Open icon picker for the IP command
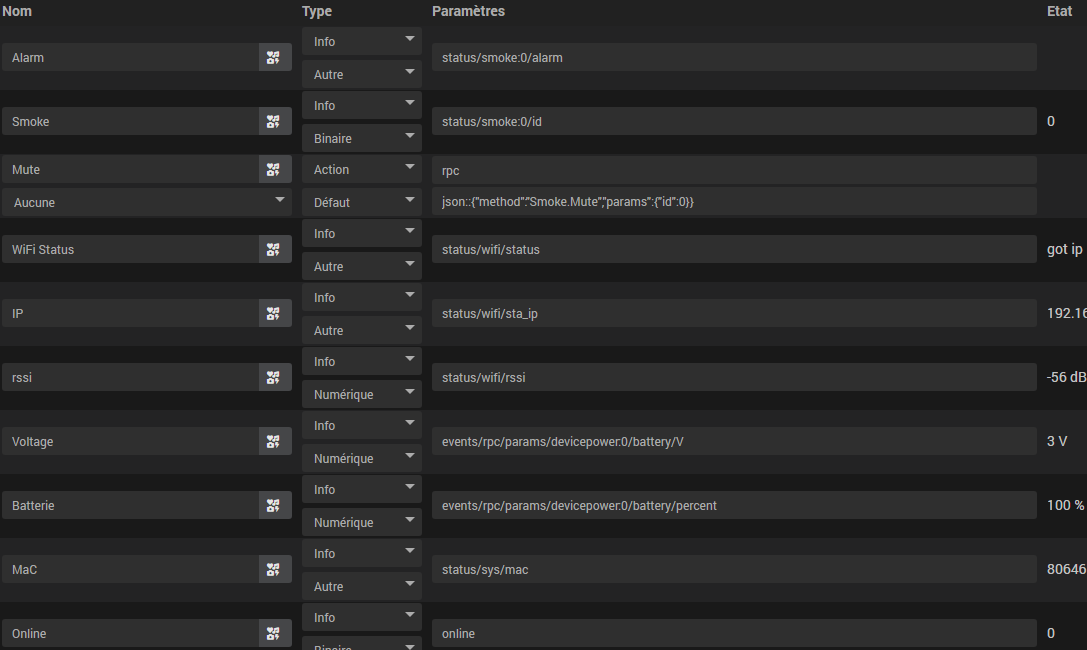Viewport: 1087px width, 650px height. click(275, 313)
